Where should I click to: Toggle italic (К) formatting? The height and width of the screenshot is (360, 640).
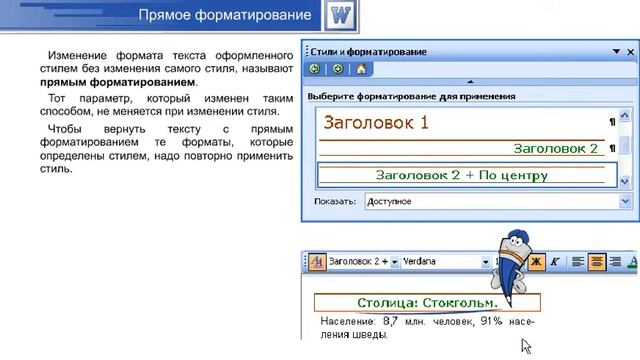(x=555, y=262)
